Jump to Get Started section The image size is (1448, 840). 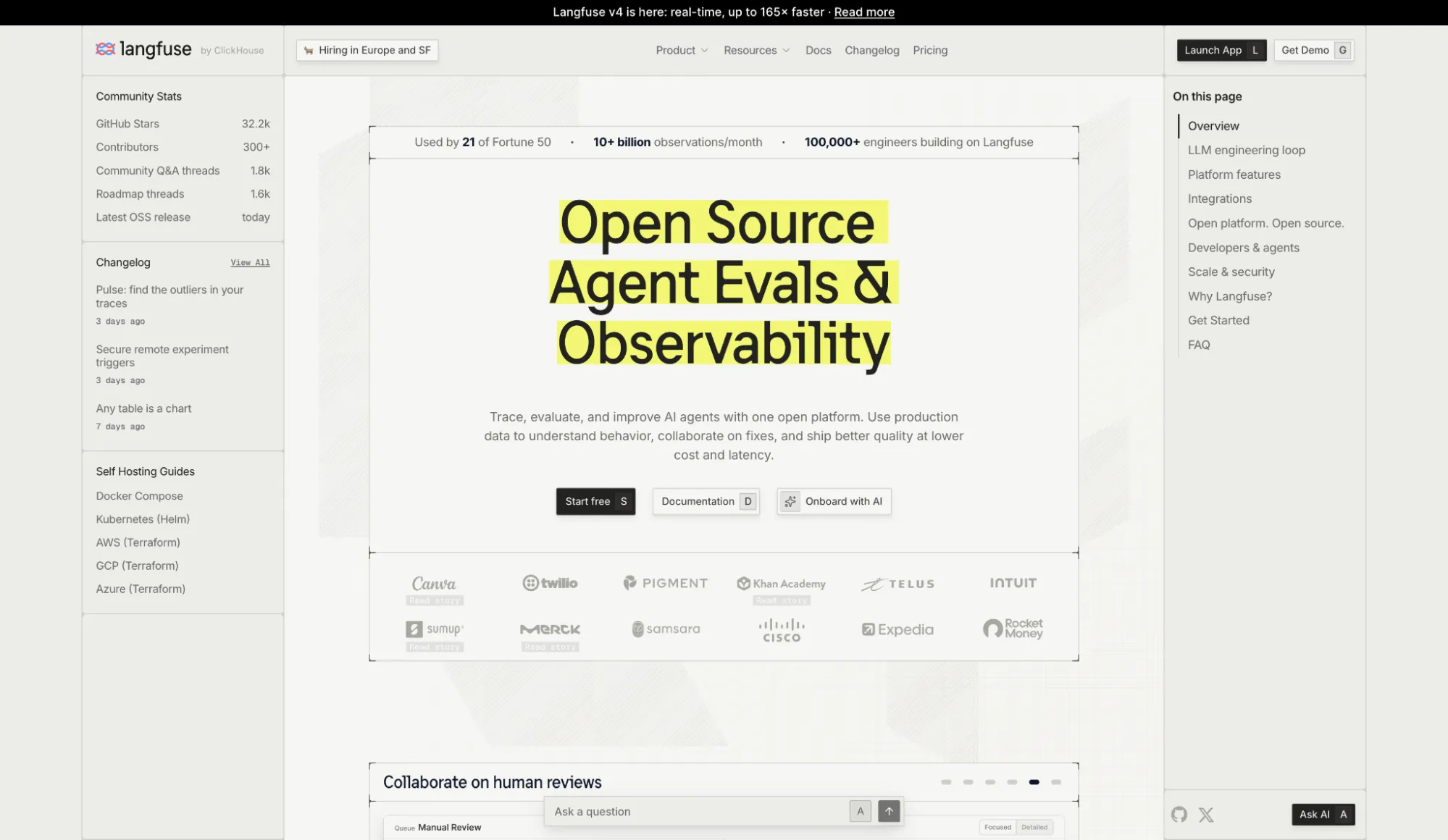point(1218,320)
